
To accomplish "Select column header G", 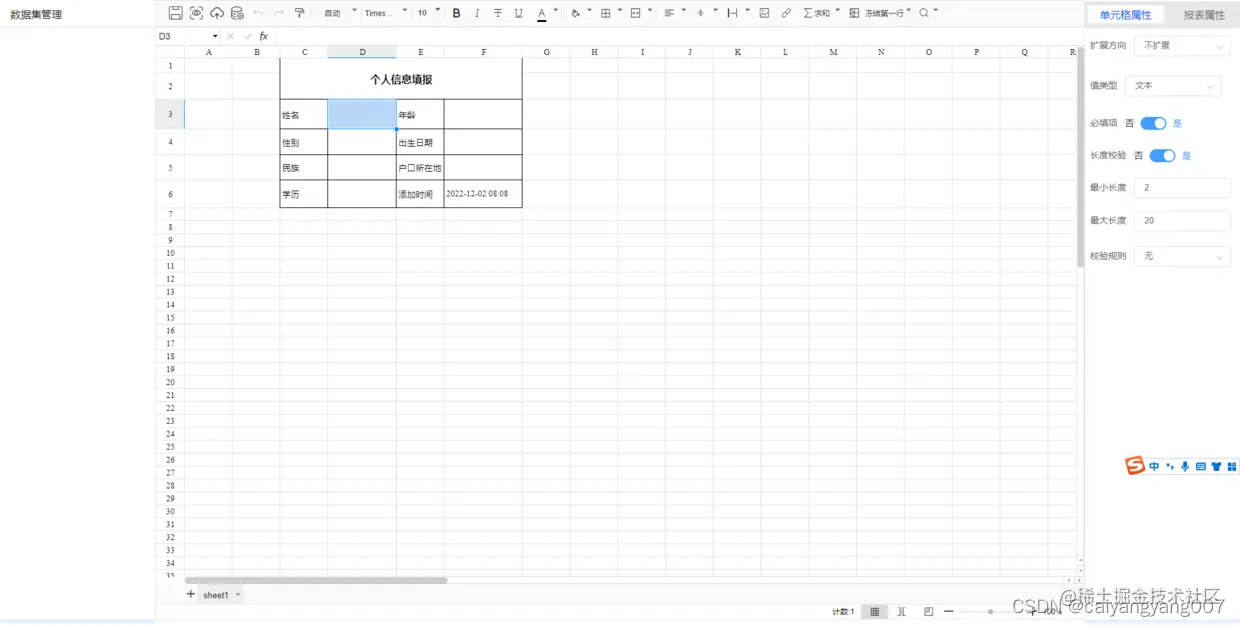I will [x=546, y=52].
